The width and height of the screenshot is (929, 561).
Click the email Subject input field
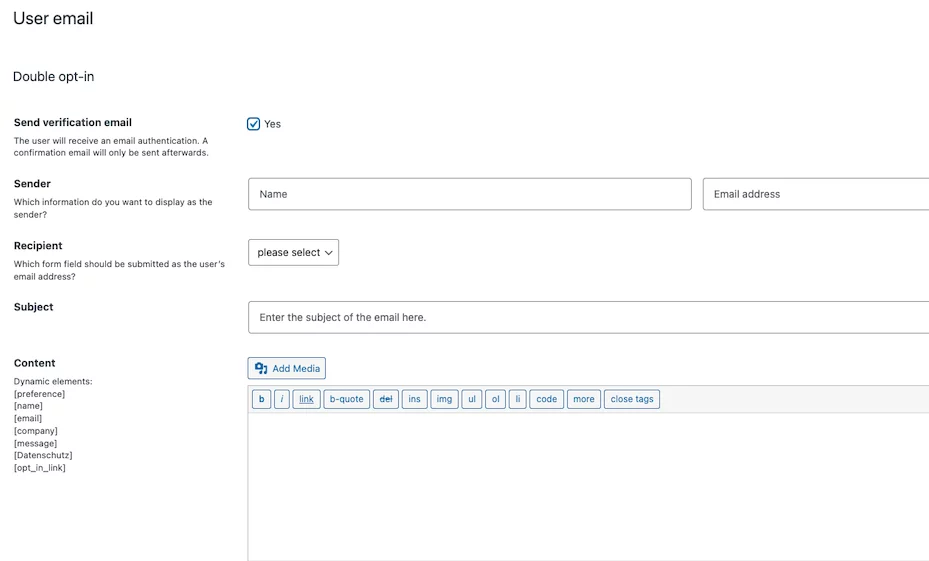pyautogui.click(x=588, y=317)
